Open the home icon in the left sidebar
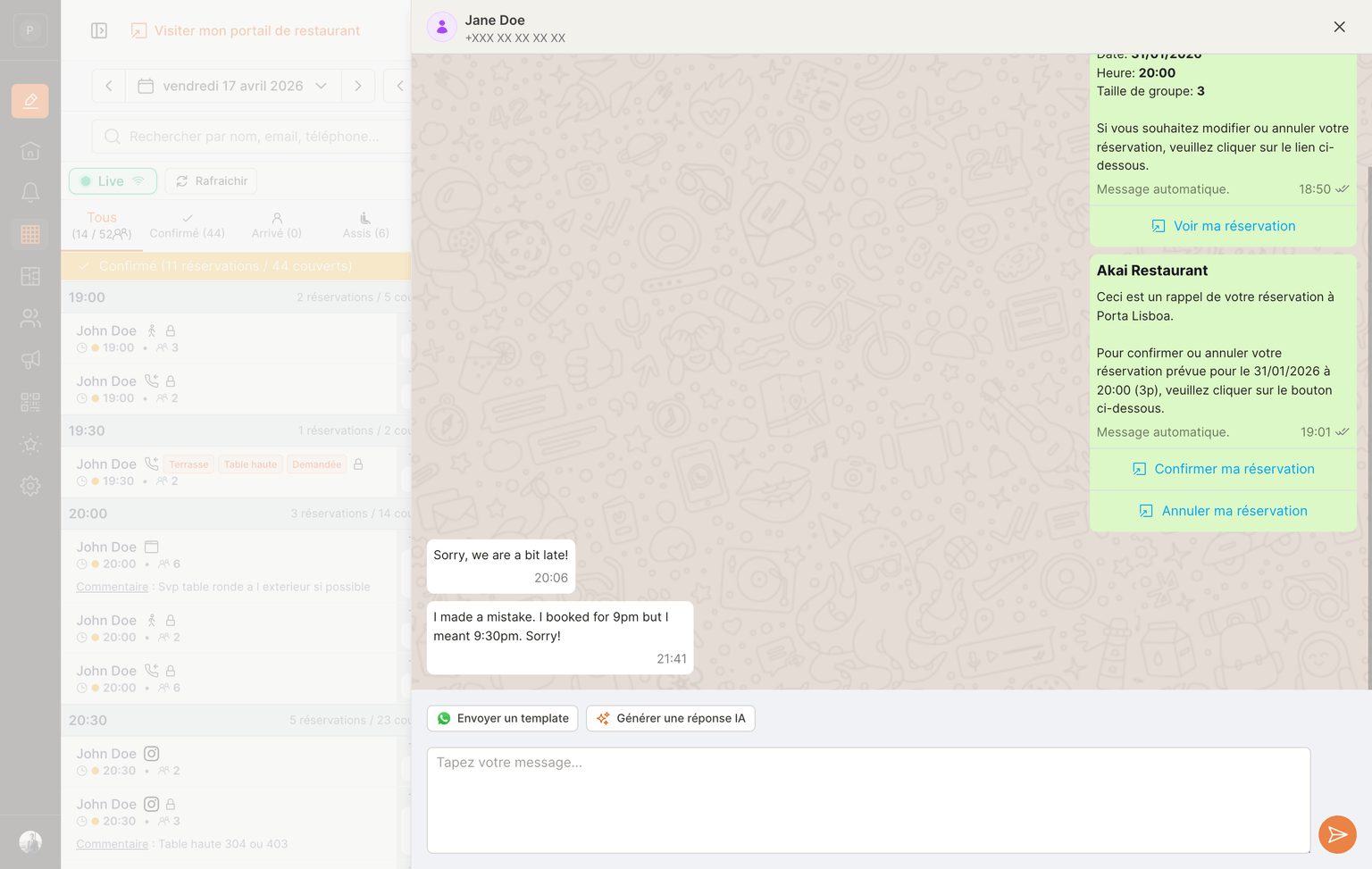This screenshot has height=869, width=1372. coord(30,151)
